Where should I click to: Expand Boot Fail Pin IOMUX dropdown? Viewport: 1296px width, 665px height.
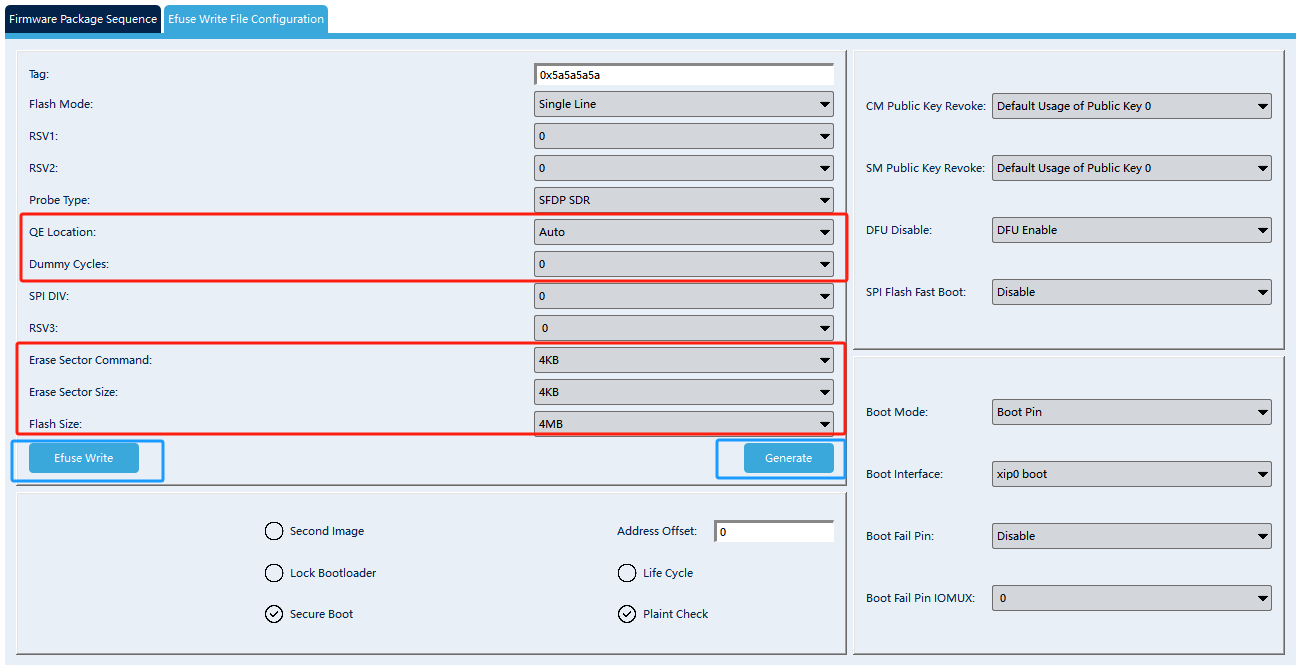[x=1132, y=598]
